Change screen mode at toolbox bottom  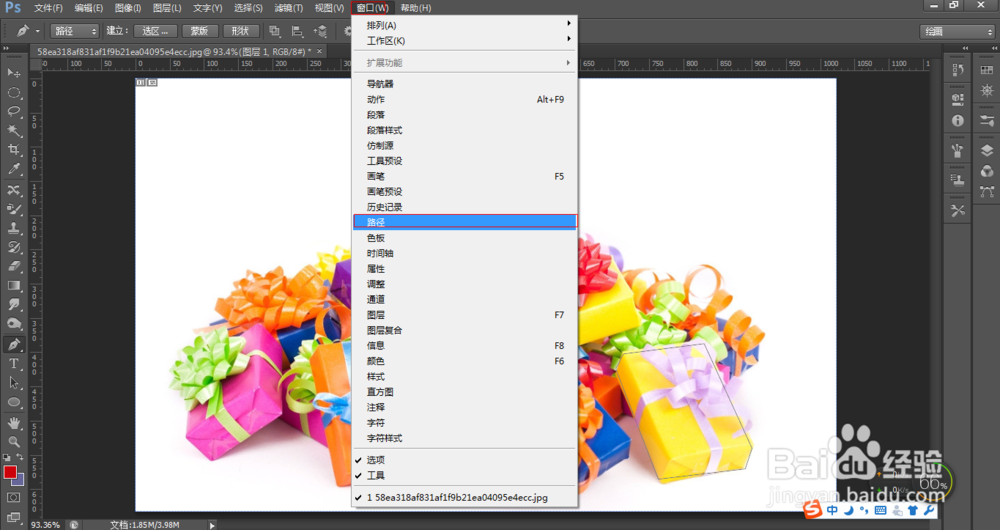point(13,516)
